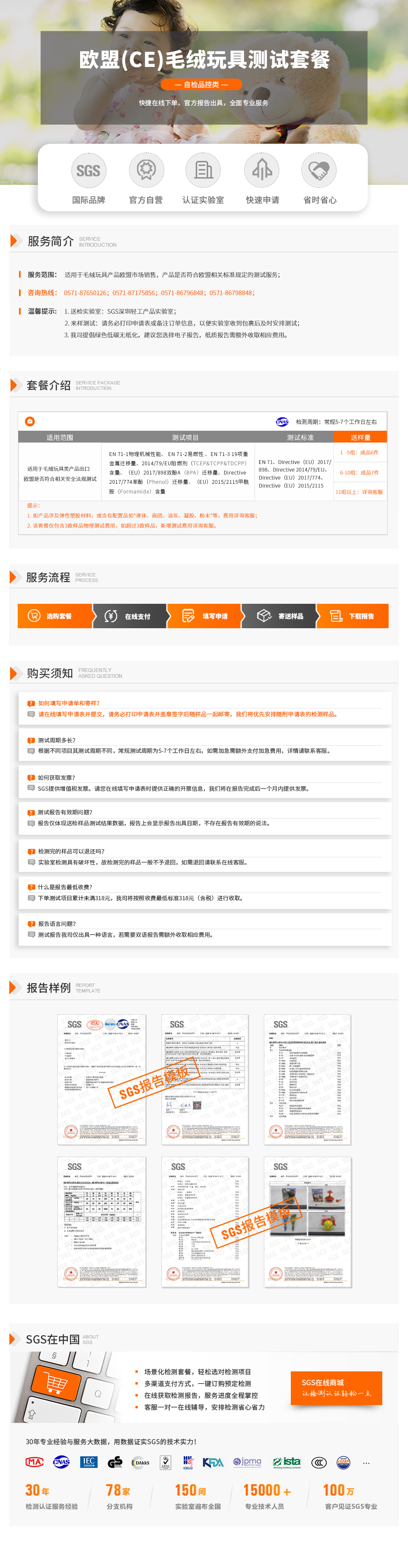Click the CCC certification logo
Screen dimensions: 408x1568
coord(319,1462)
